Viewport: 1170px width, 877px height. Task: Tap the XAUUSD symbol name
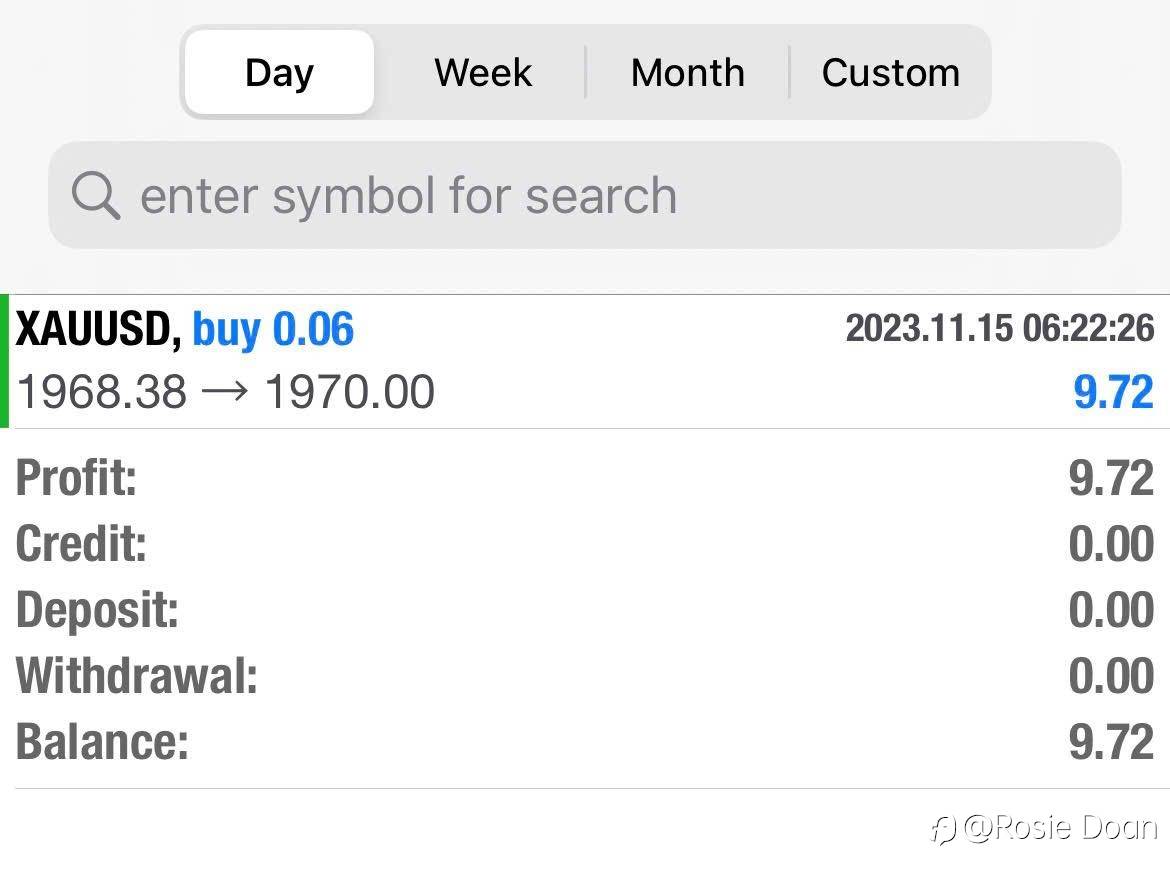tap(97, 330)
